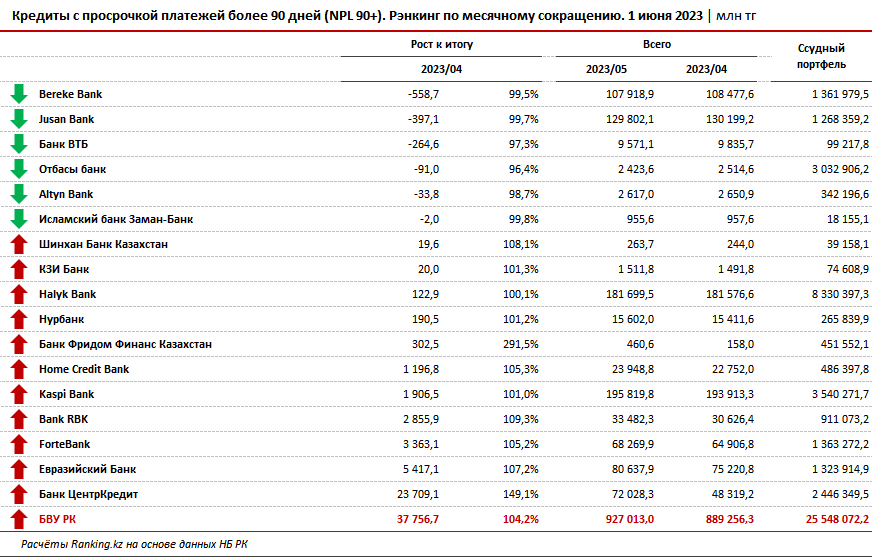872x557 pixels.
Task: Click the green down arrow beside Bereke Bank
Action: click(x=19, y=94)
